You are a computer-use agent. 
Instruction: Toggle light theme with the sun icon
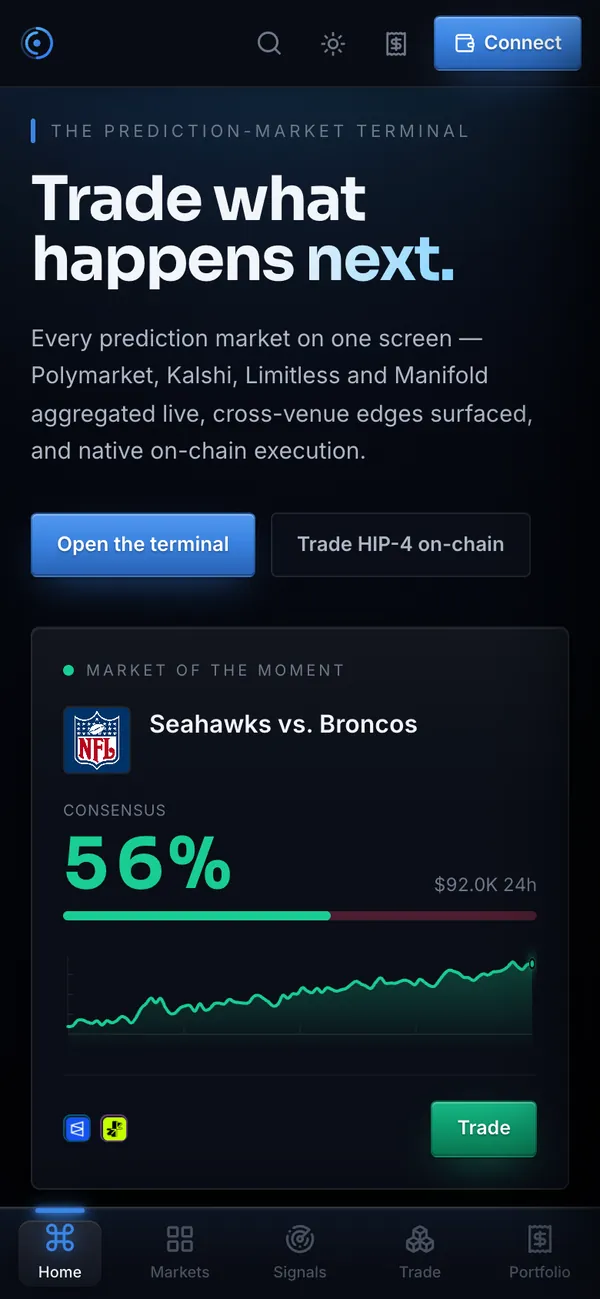tap(333, 43)
